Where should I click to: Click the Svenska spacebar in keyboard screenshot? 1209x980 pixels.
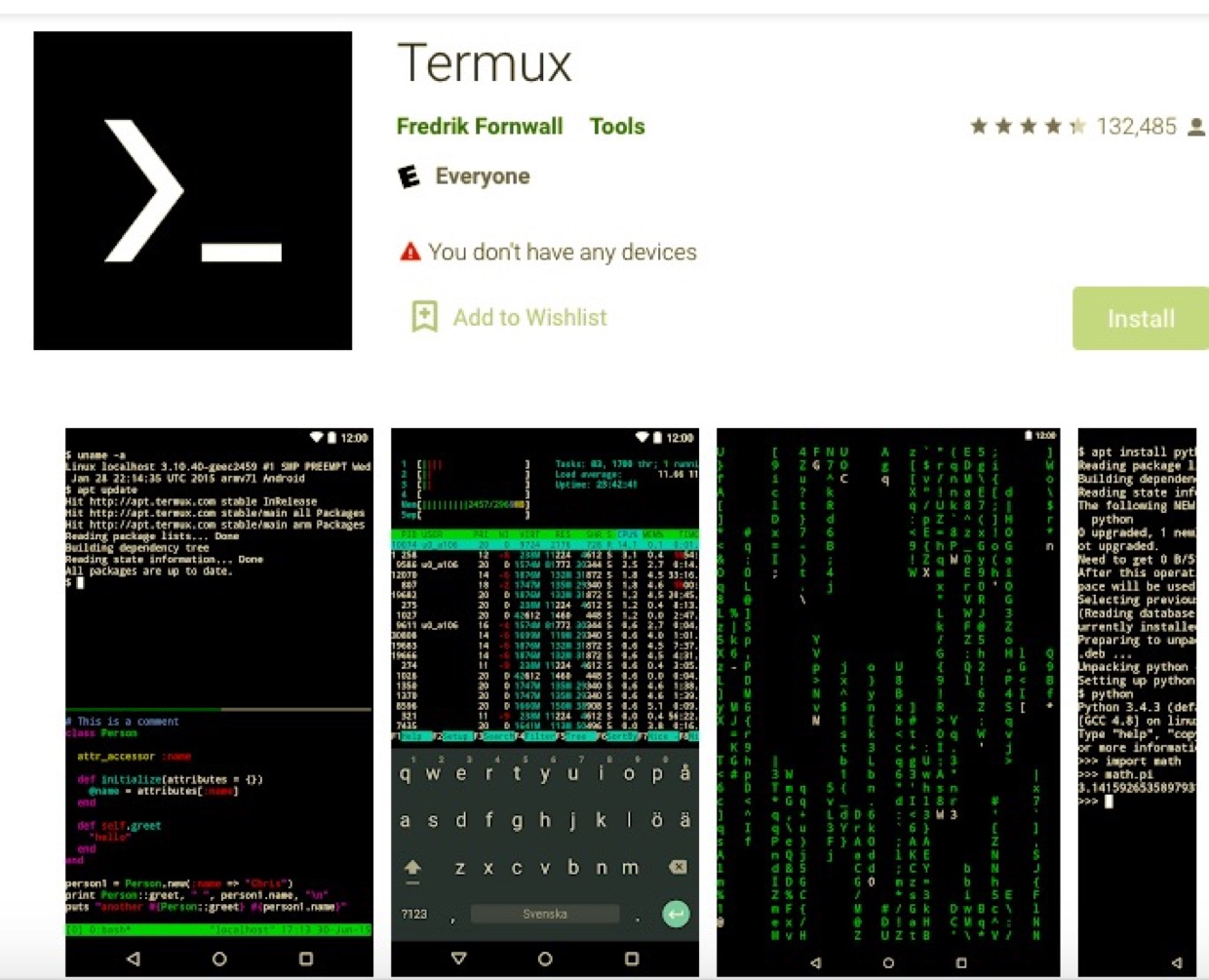tap(545, 914)
